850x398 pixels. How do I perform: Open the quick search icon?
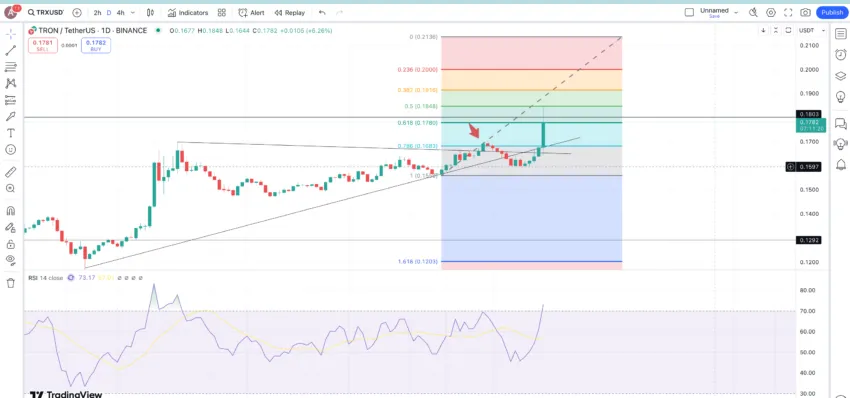pos(753,12)
